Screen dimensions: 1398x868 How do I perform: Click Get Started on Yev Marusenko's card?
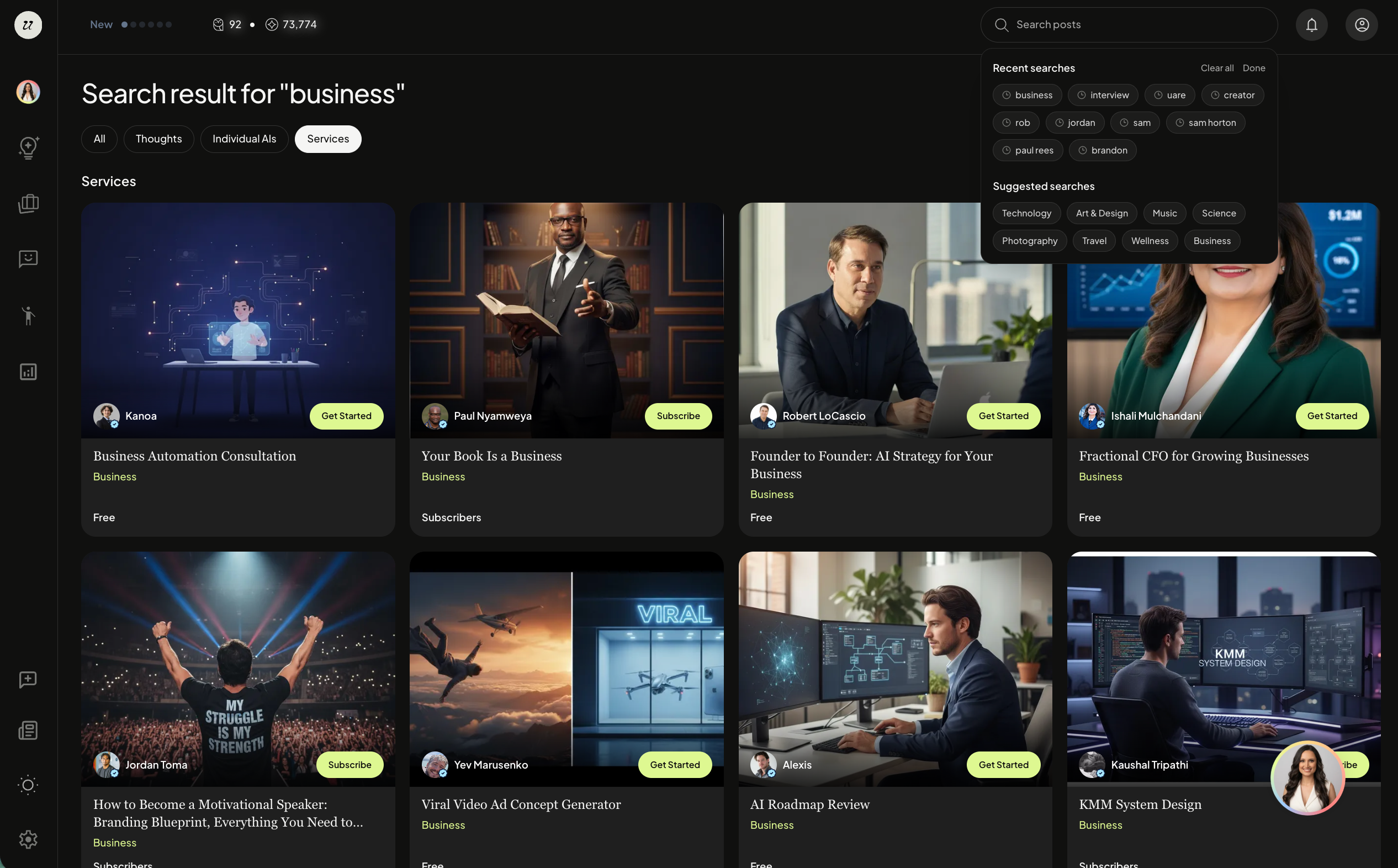click(674, 765)
